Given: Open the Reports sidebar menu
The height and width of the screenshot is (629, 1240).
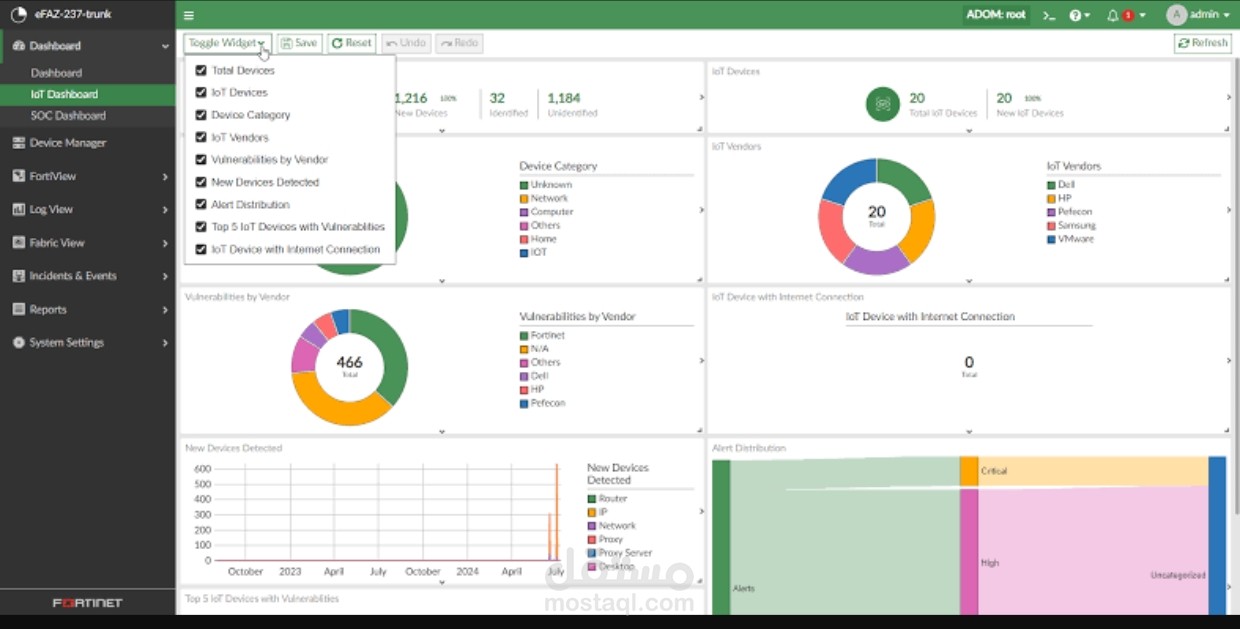Looking at the screenshot, I should click(87, 310).
